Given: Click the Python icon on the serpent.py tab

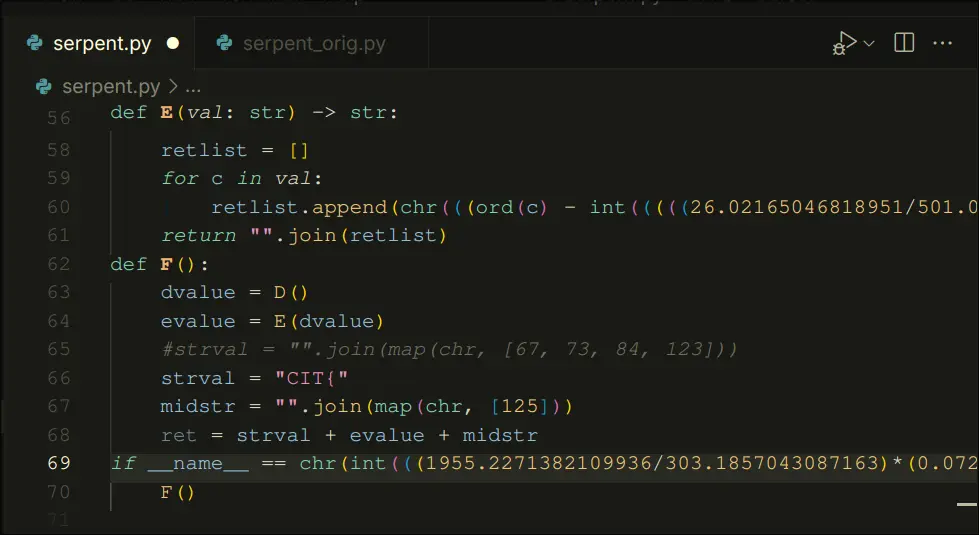Looking at the screenshot, I should (36, 43).
